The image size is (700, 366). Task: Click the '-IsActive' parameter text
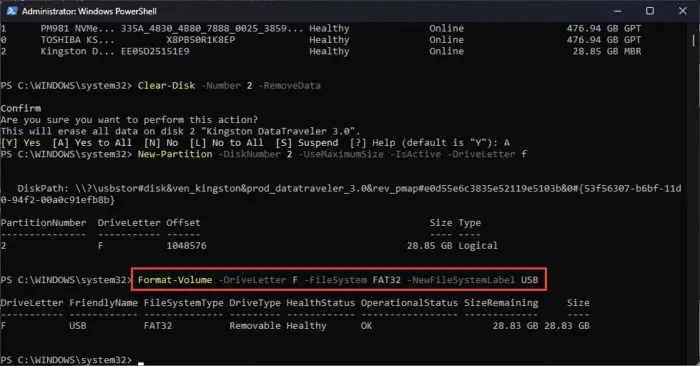(x=415, y=154)
